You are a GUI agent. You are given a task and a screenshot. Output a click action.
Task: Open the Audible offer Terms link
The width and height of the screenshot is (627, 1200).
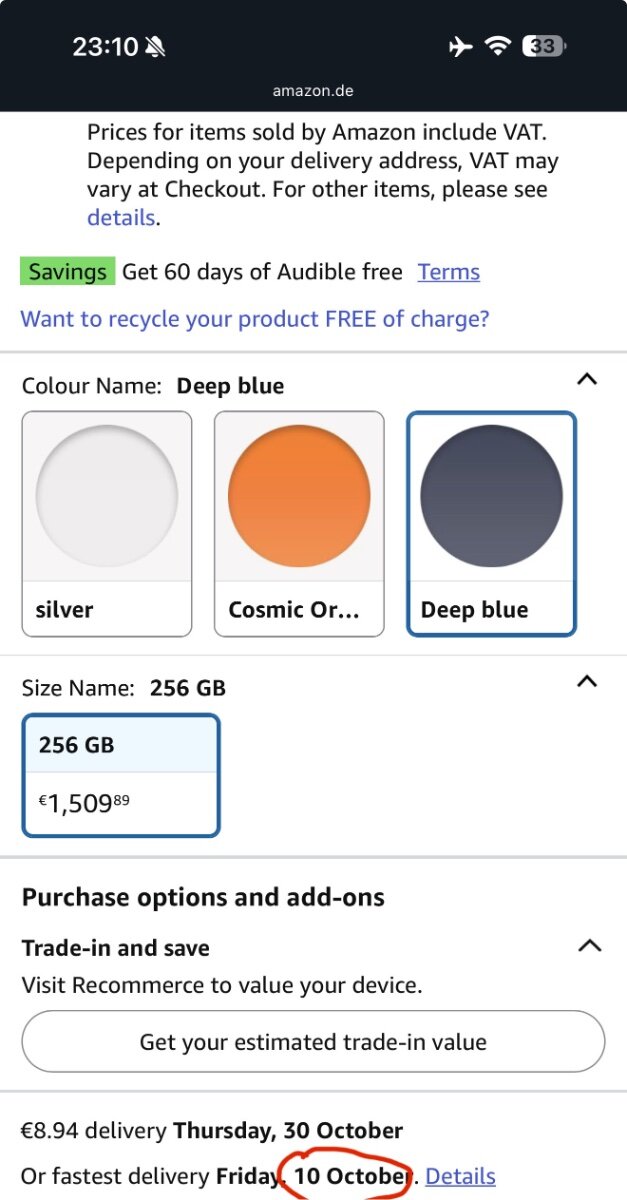448,272
